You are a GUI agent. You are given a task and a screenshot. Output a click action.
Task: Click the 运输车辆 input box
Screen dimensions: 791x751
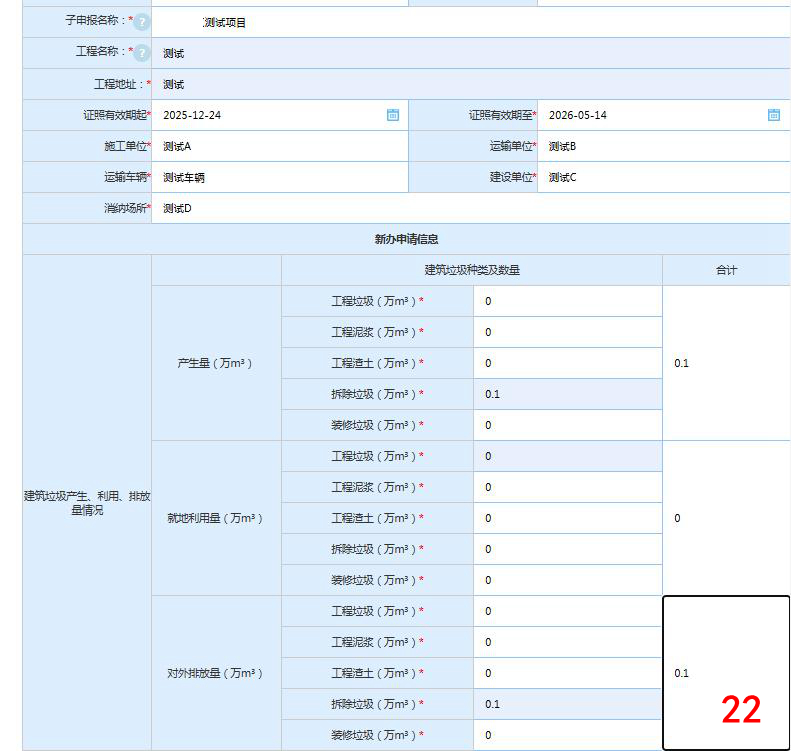click(x=280, y=177)
